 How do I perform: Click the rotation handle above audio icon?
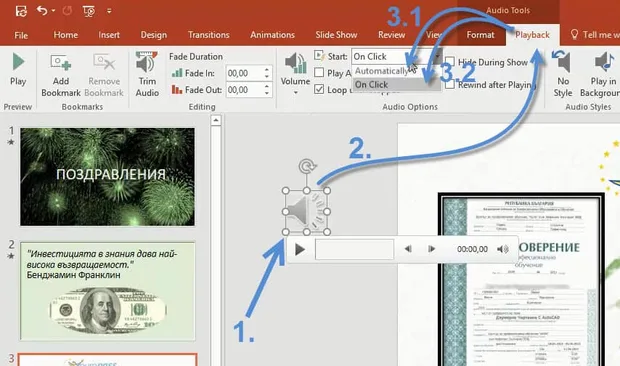[306, 166]
